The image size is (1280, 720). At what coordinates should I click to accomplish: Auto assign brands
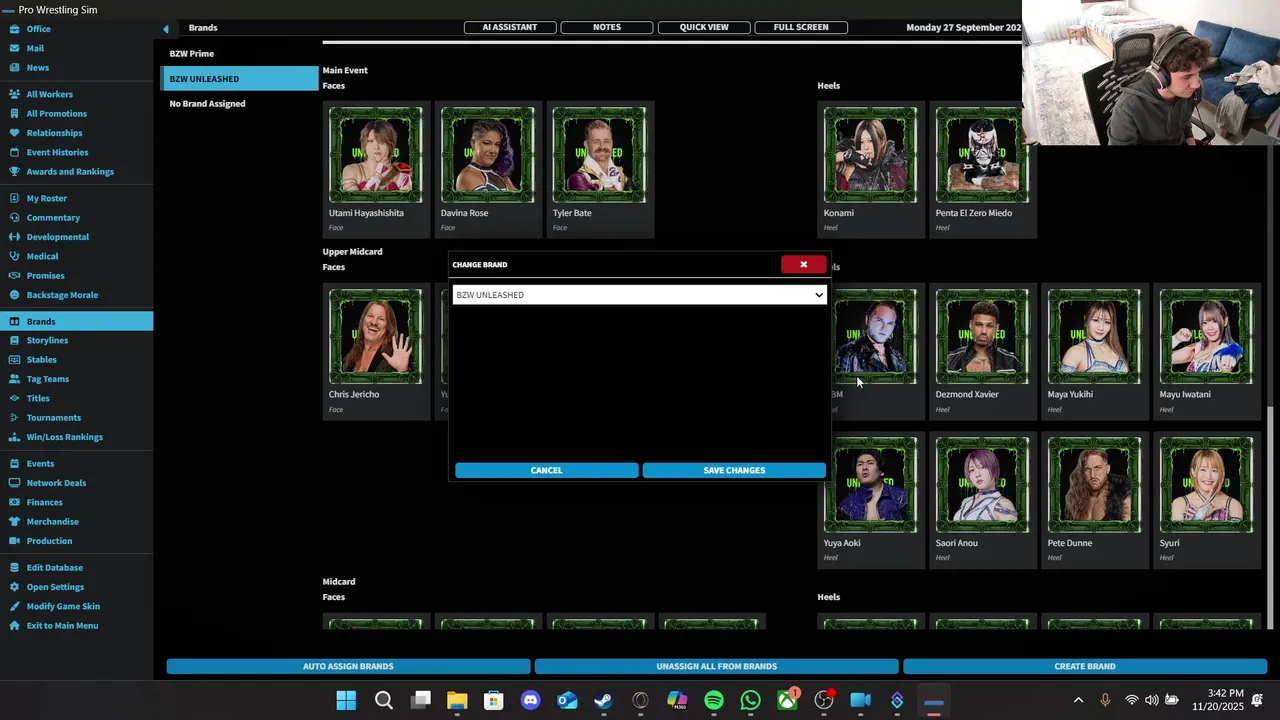348,666
